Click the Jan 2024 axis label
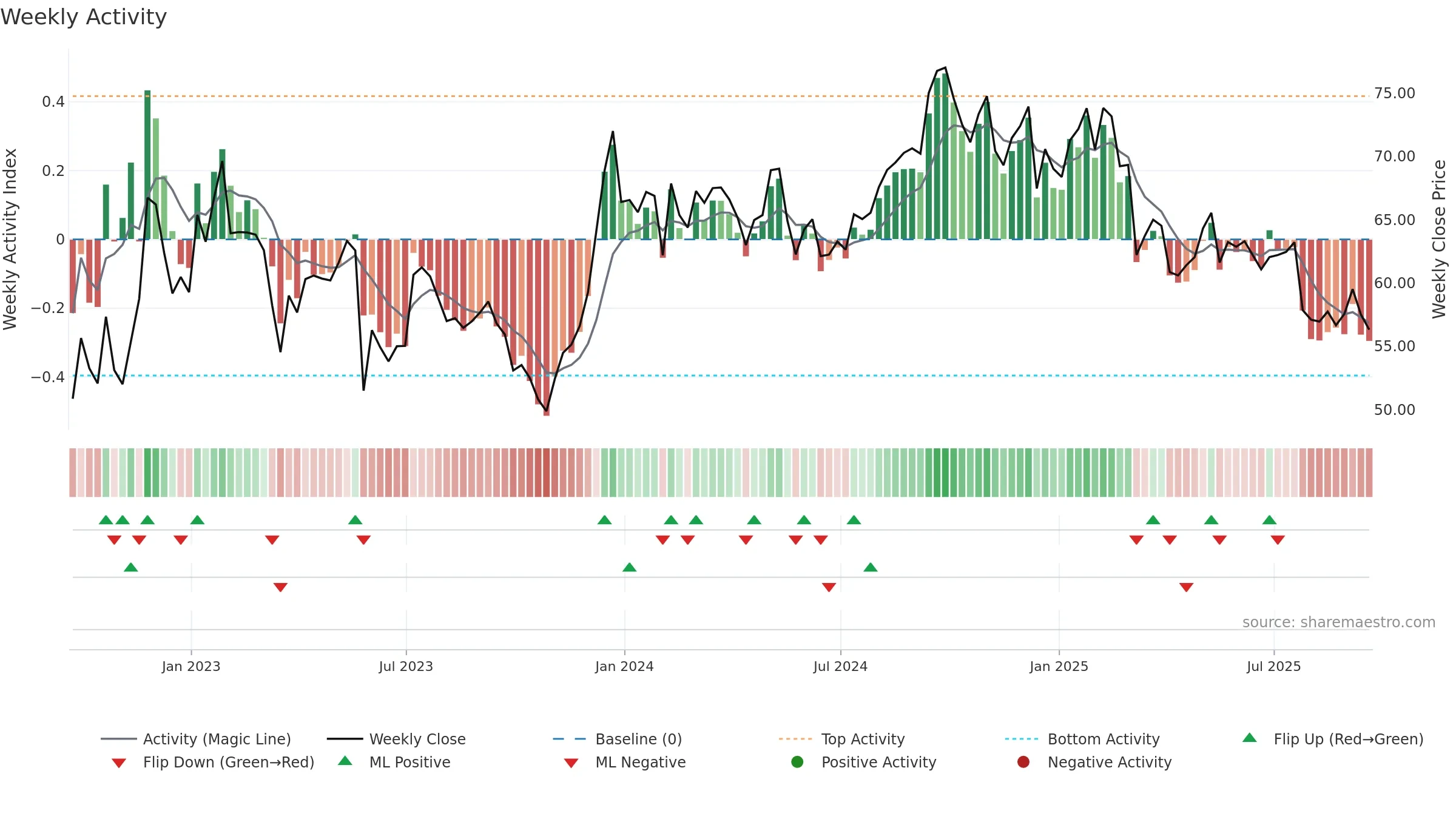Screen dimensions: 1456x819 pyautogui.click(x=624, y=666)
